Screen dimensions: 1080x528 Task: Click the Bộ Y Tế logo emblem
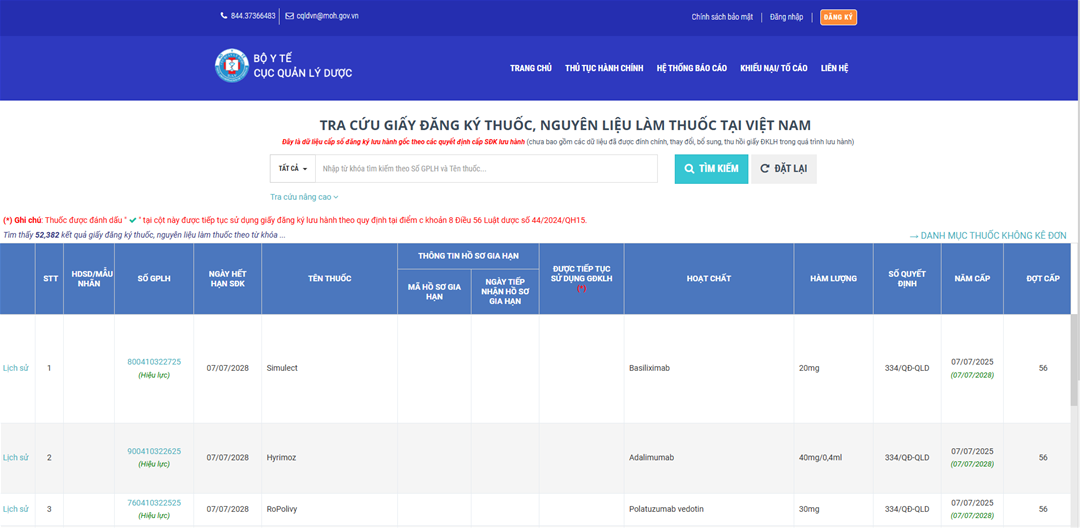pyautogui.click(x=231, y=66)
